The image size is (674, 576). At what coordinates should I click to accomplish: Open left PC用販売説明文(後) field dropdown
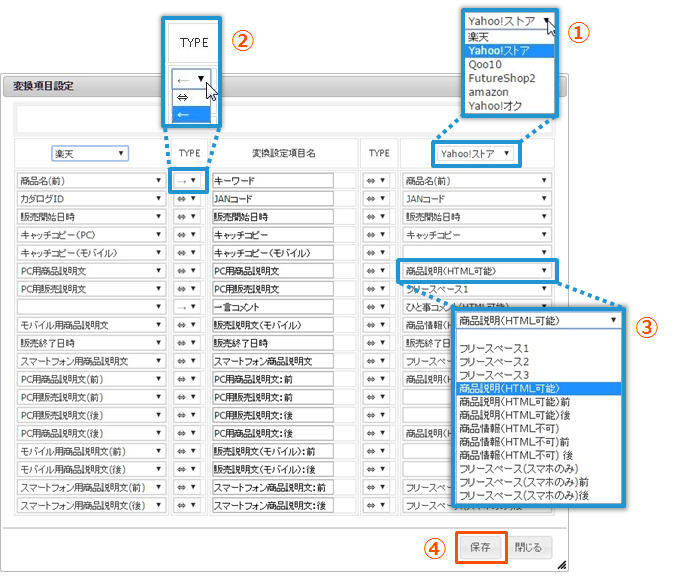[x=91, y=416]
